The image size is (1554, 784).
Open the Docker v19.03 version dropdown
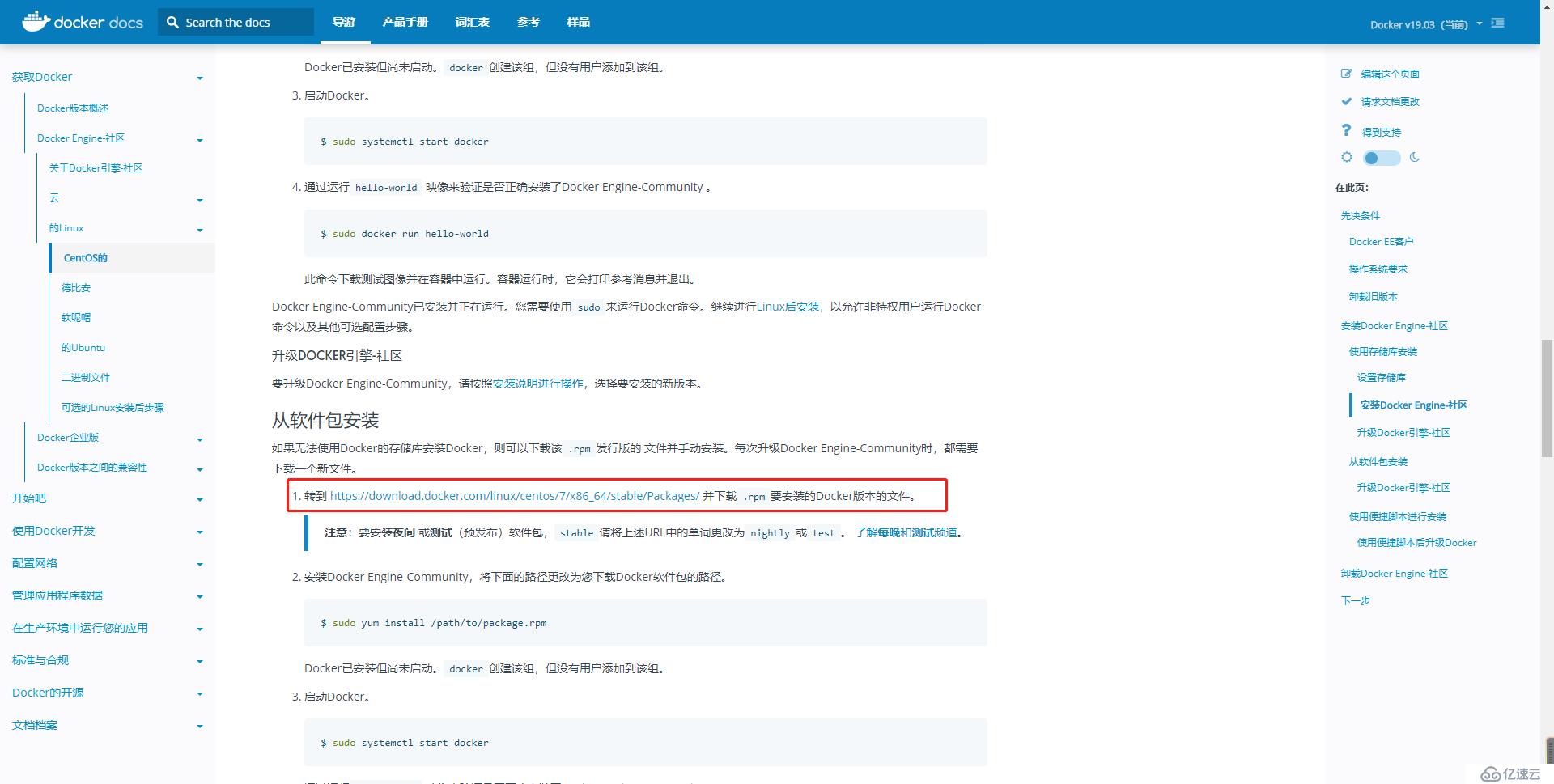point(1426,24)
